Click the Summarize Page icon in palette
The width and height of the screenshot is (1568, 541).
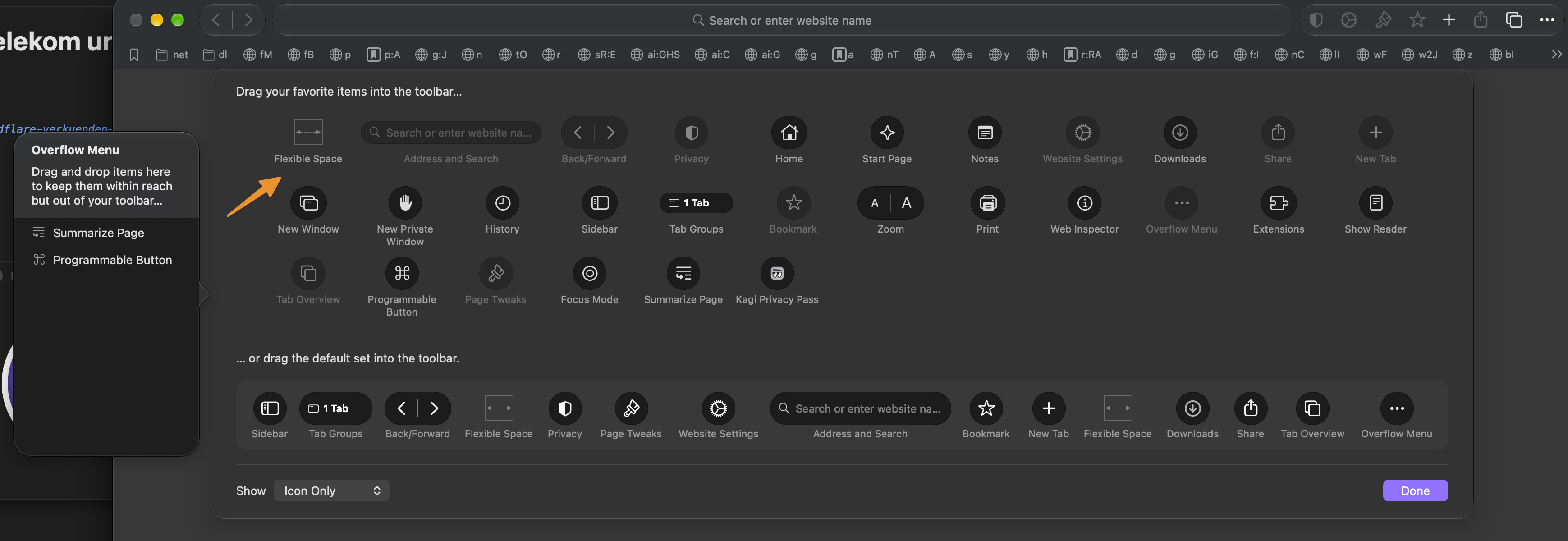point(683,273)
